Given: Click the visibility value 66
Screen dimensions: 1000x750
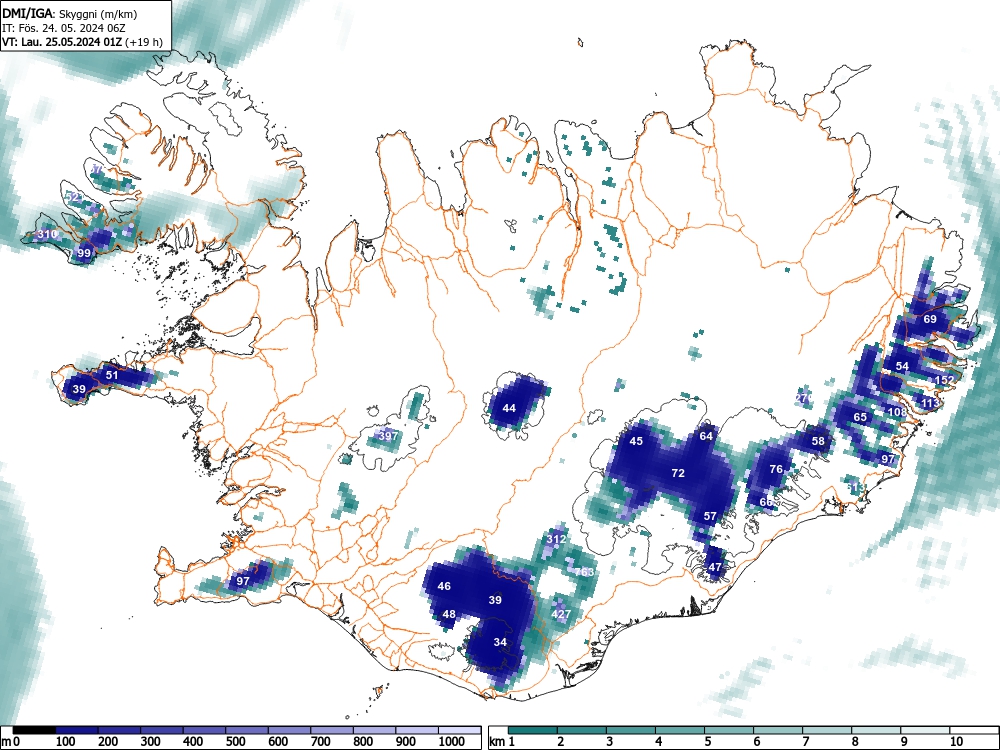Looking at the screenshot, I should point(766,502).
